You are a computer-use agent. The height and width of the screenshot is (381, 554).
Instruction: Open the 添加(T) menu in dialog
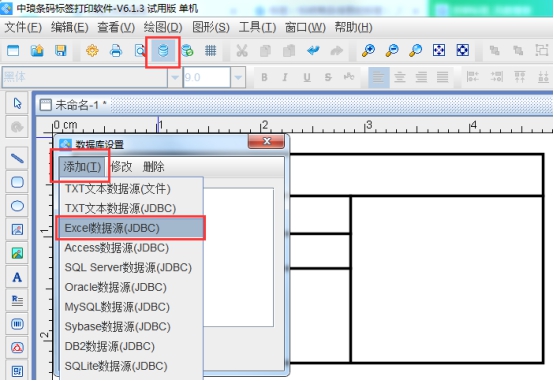coord(82,166)
